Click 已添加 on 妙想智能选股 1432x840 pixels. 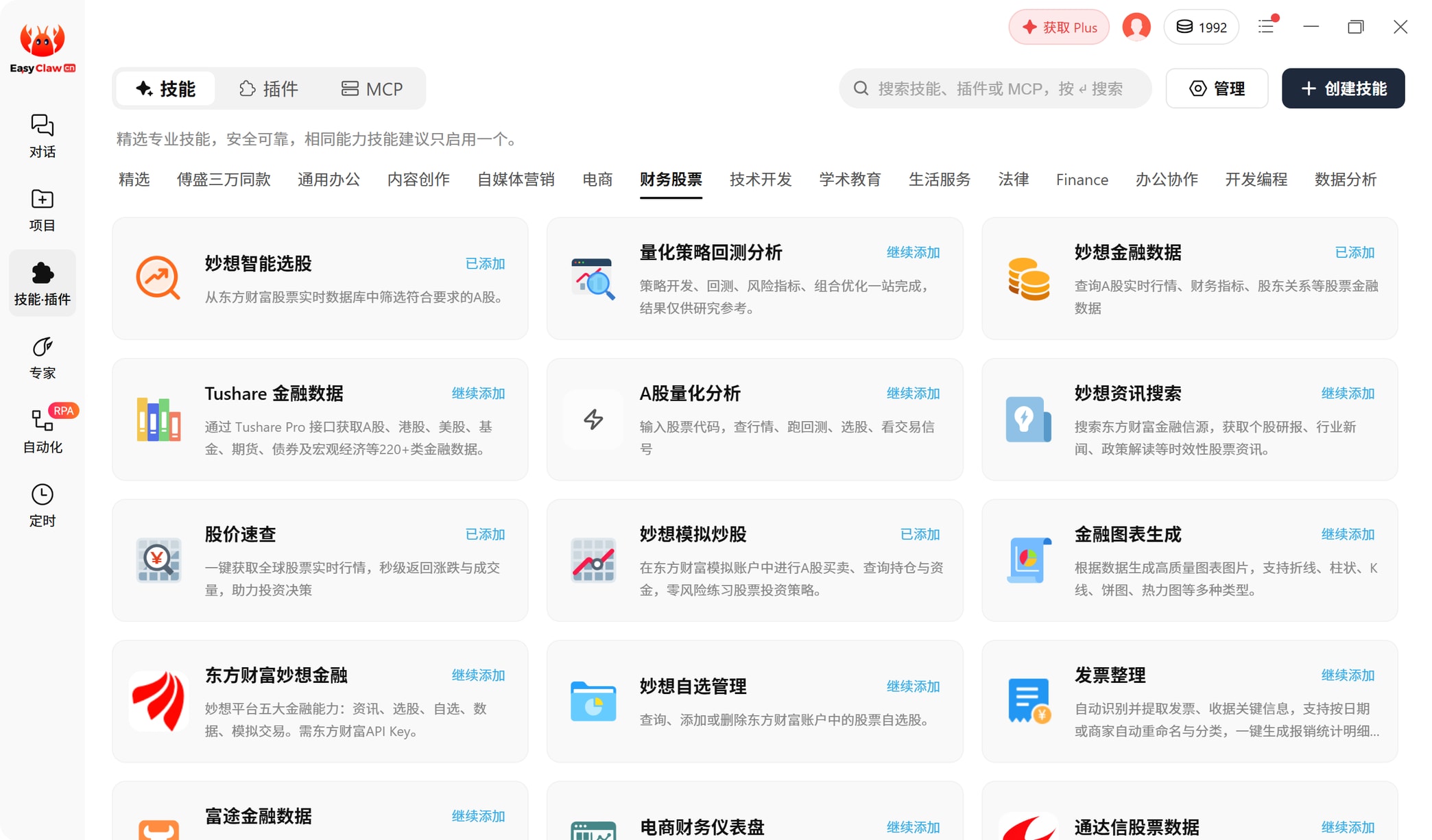(485, 264)
